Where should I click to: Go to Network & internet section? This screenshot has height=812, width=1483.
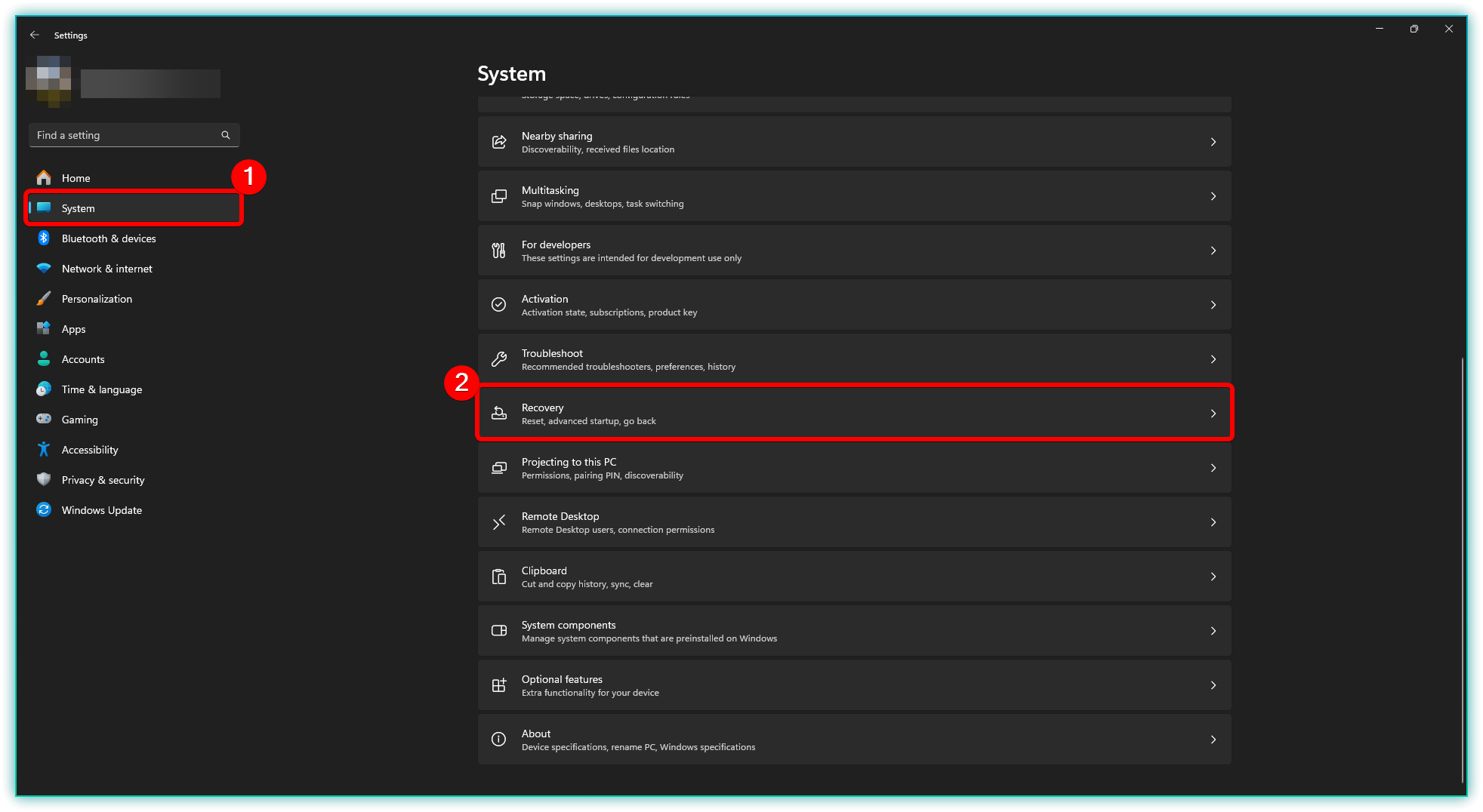click(x=107, y=269)
